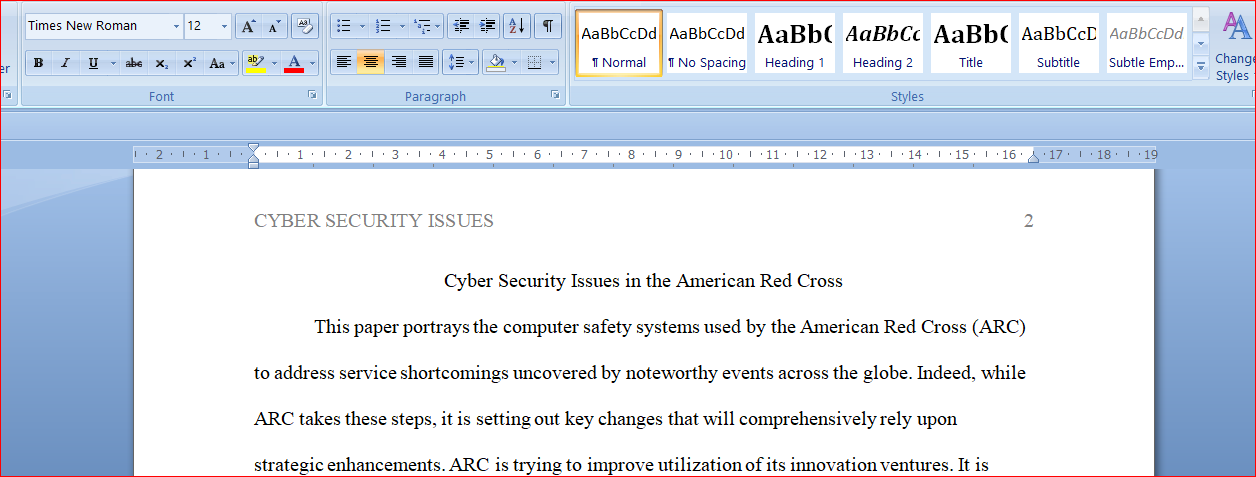Open Change Styles menu

[x=1235, y=46]
